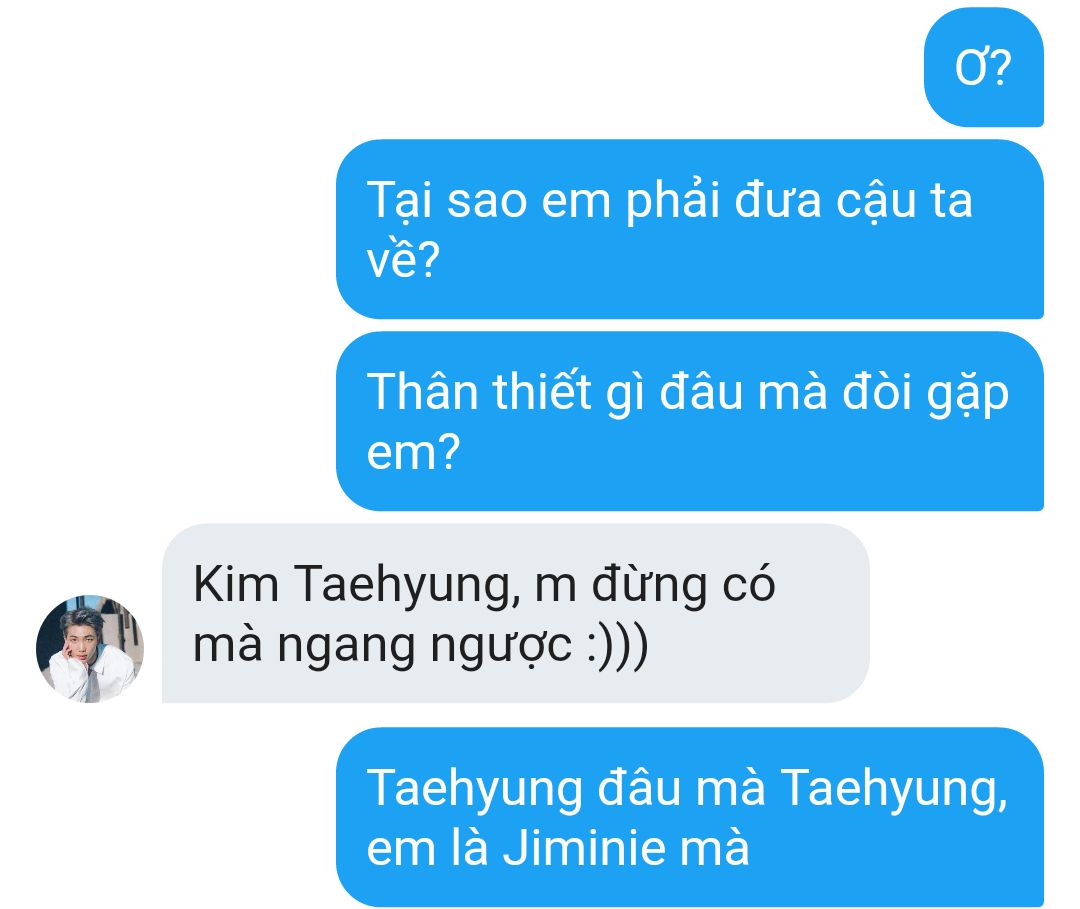Screen dimensions: 1080x909
Task: Click the words "Tại sao" in the second bubble
Action: point(446,202)
